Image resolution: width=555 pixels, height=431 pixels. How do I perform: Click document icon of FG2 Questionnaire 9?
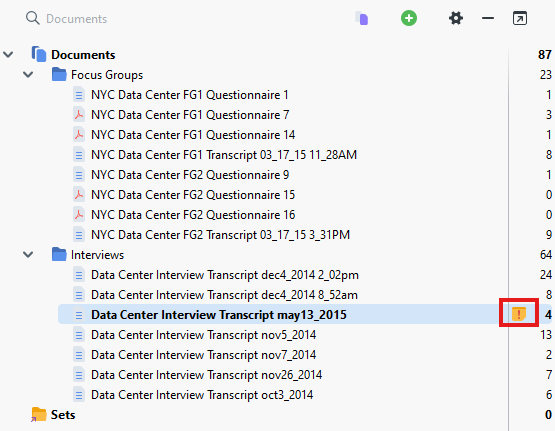coord(79,175)
